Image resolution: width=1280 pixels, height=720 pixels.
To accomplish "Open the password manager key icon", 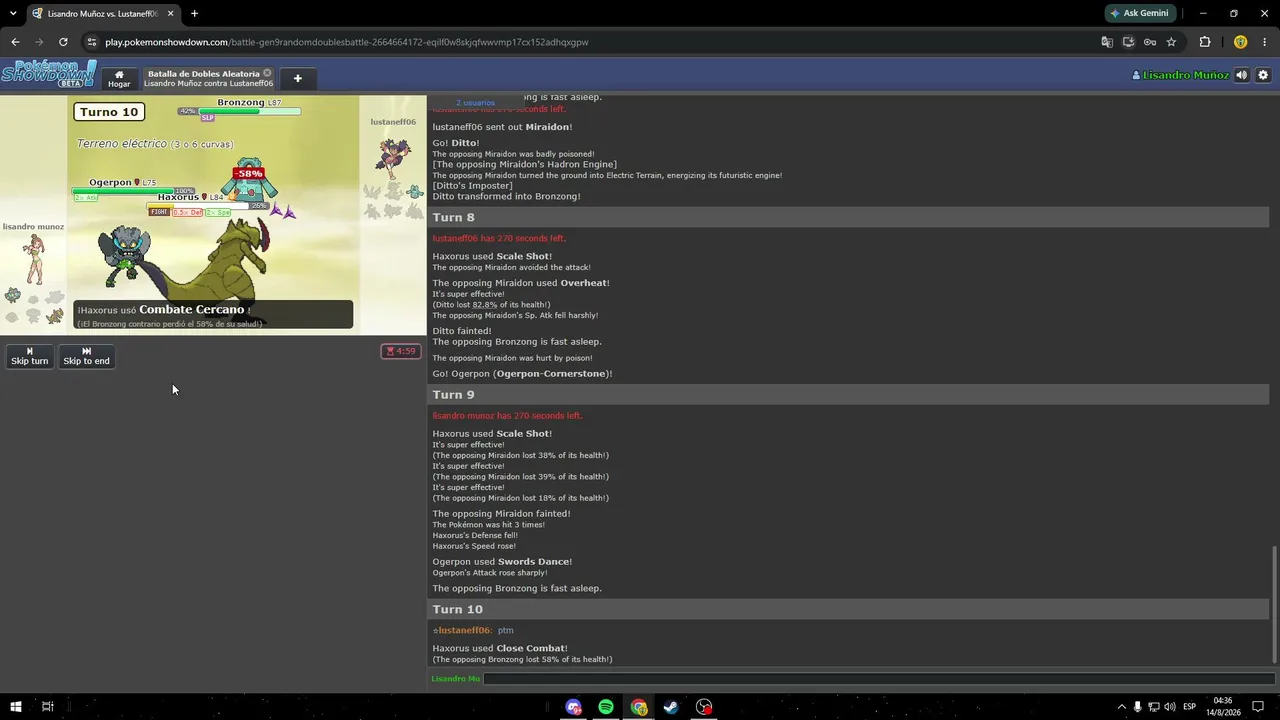I will 1150,42.
